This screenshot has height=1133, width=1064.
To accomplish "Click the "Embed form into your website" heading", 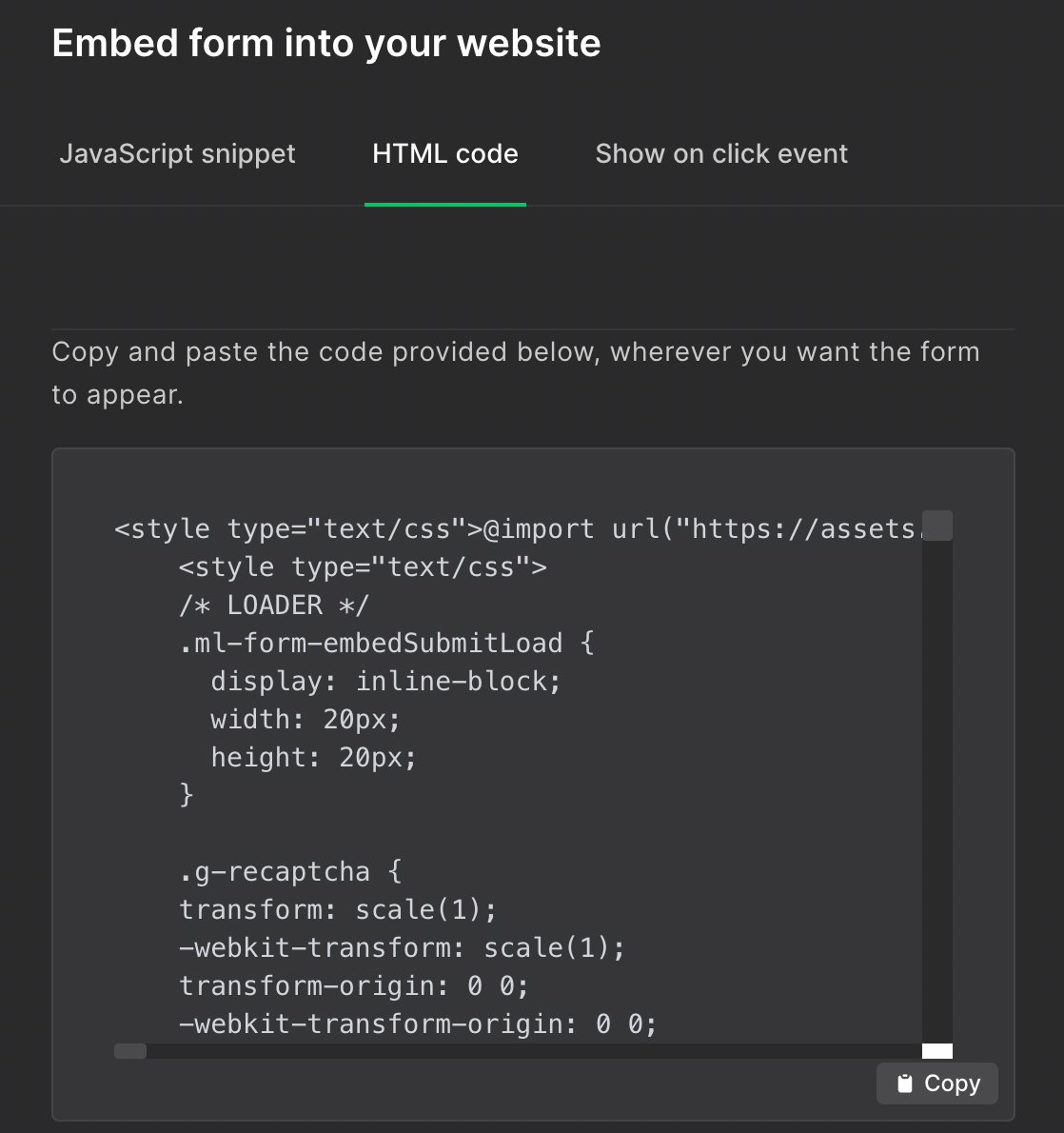I will [326, 44].
